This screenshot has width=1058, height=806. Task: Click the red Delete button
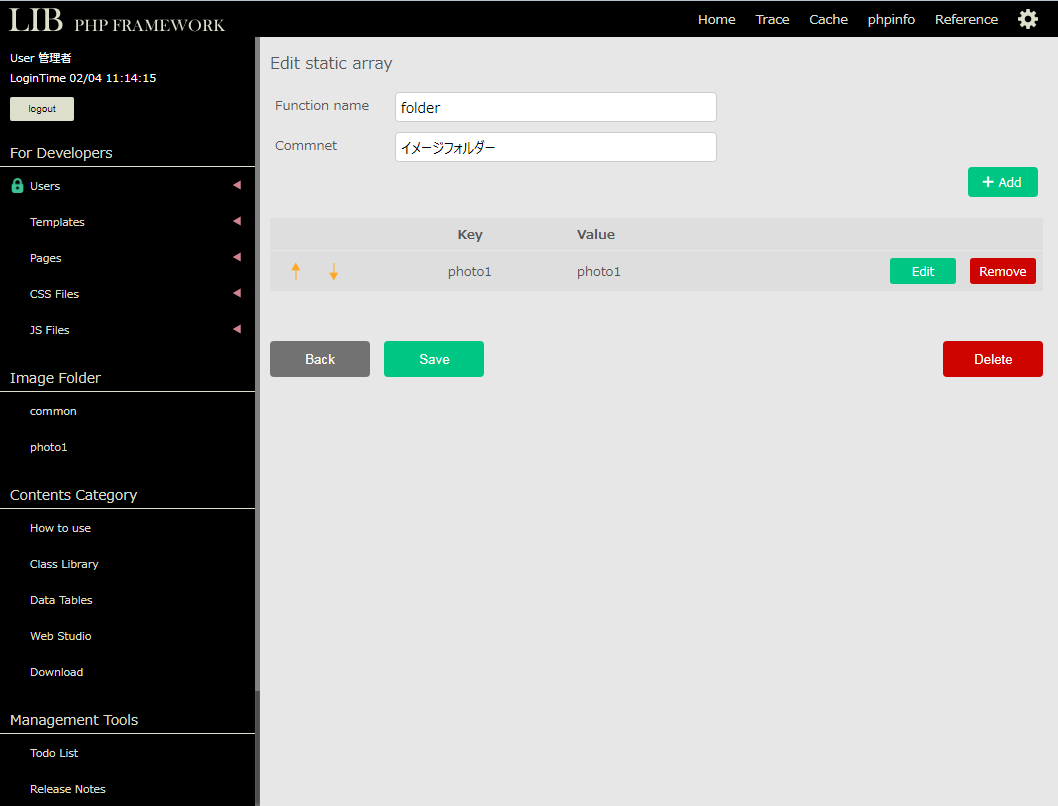coord(992,359)
